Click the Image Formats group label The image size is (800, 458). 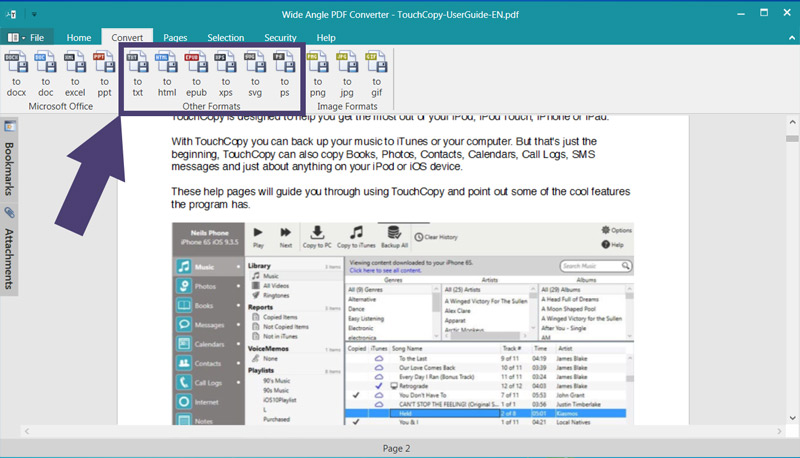pos(347,106)
